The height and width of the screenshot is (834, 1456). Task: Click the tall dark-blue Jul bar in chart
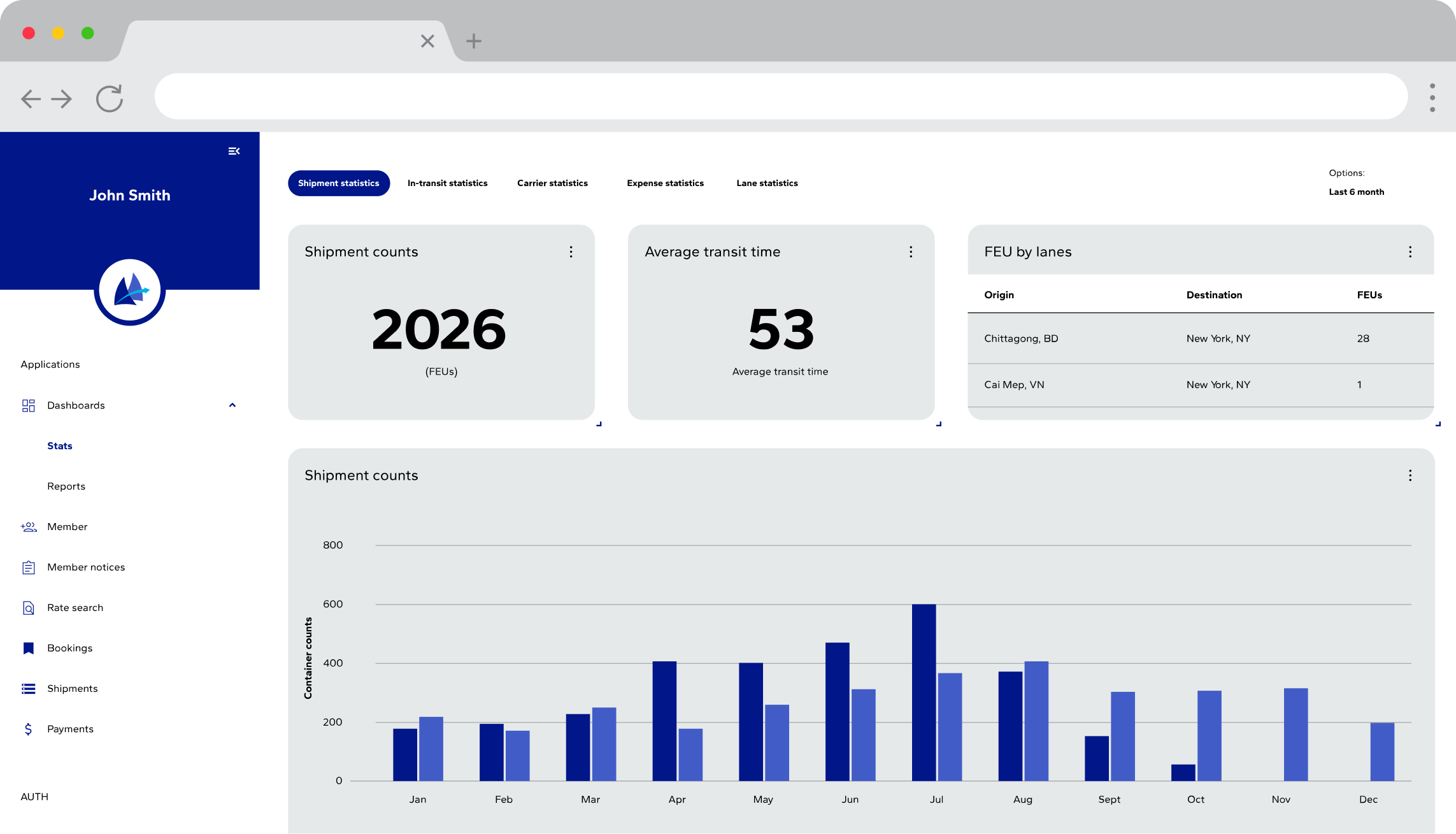point(924,692)
